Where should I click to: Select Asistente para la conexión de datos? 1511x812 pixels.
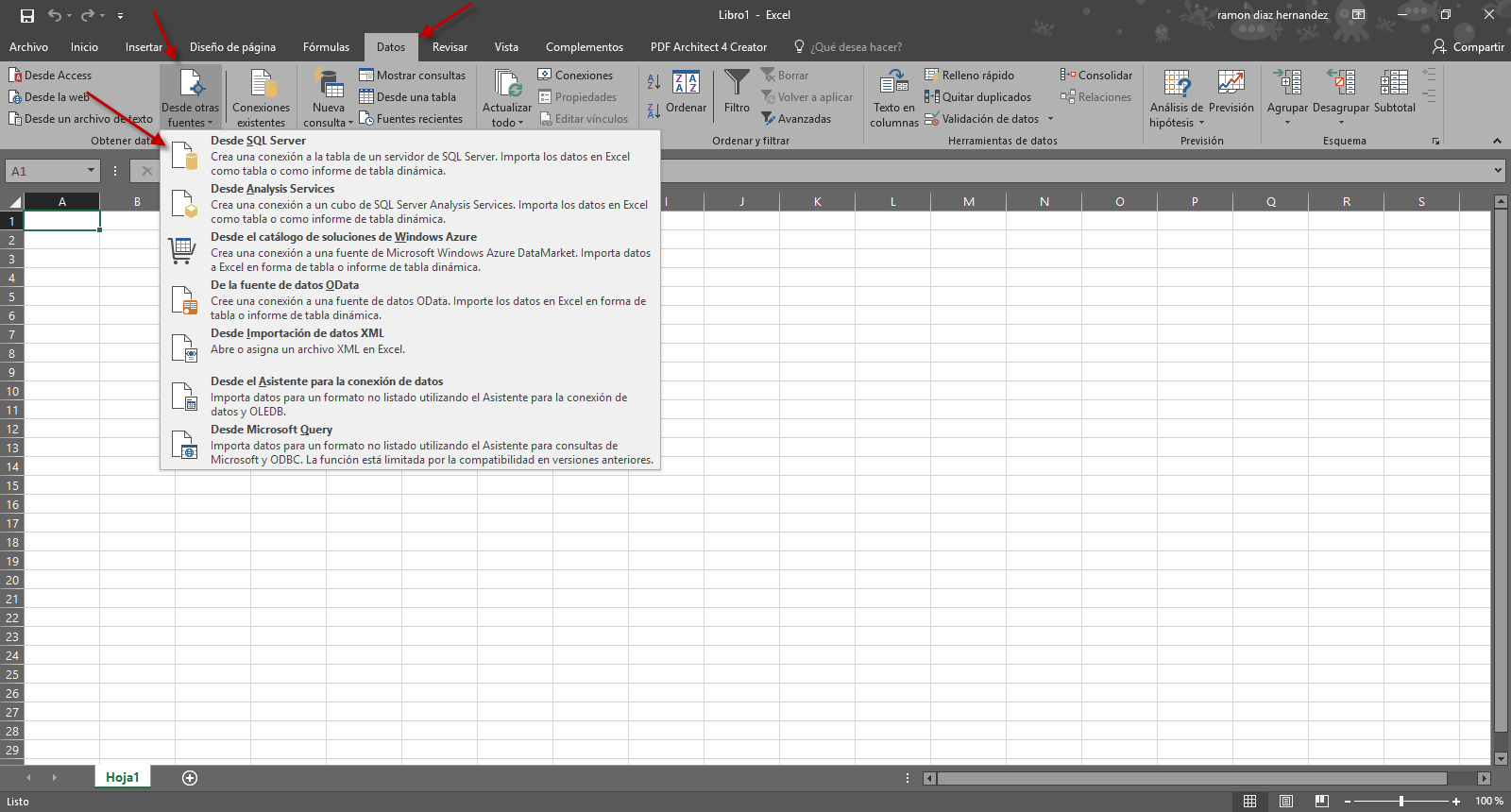coord(410,396)
